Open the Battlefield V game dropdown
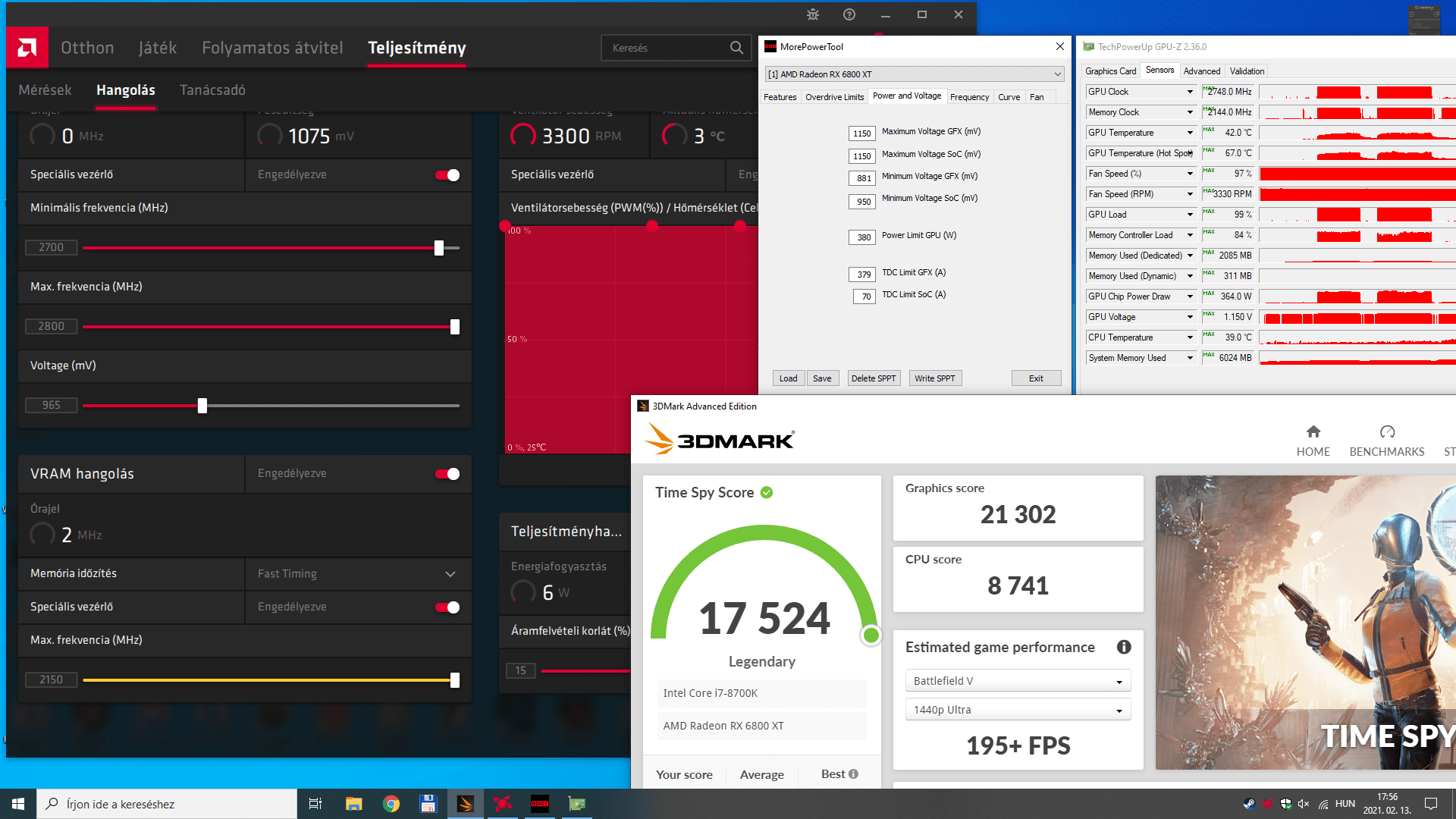Image resolution: width=1456 pixels, height=819 pixels. (x=1018, y=681)
